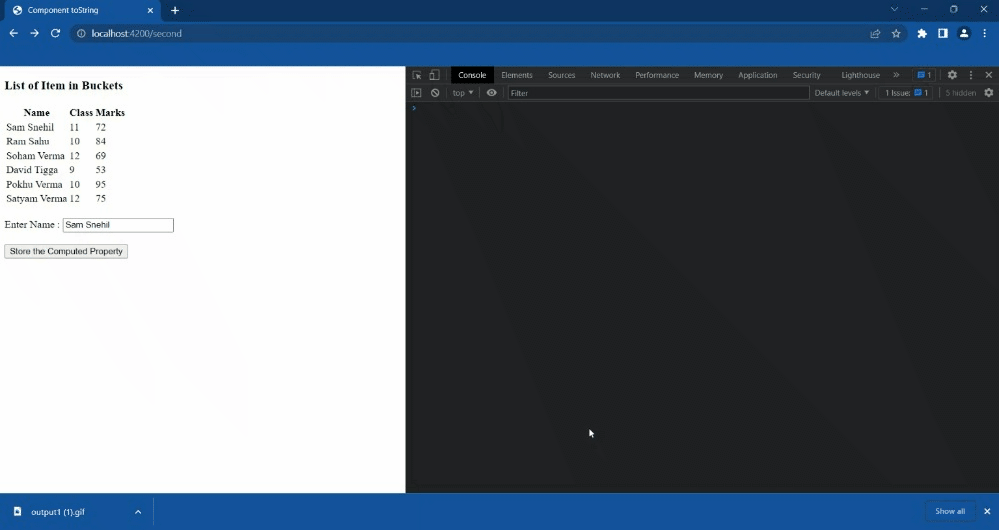Image resolution: width=999 pixels, height=530 pixels.
Task: Bookmark this tab with the star
Action: 896,34
